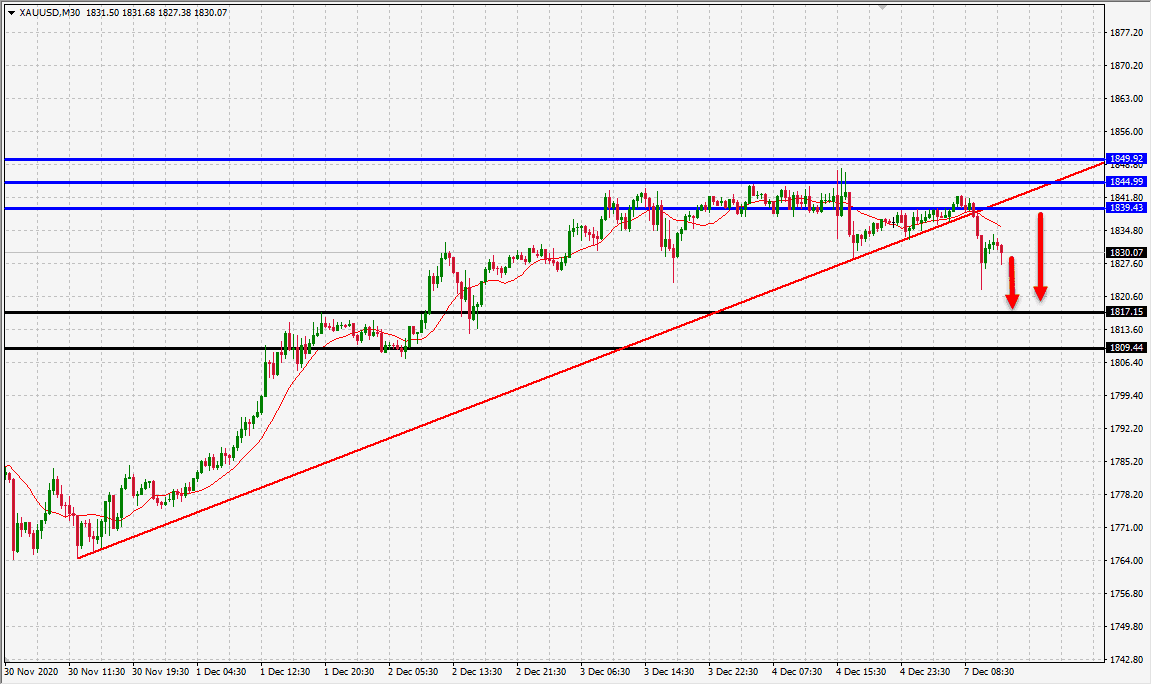The height and width of the screenshot is (685, 1152).
Task: Click the 1817.15 black price label
Action: pos(1126,312)
